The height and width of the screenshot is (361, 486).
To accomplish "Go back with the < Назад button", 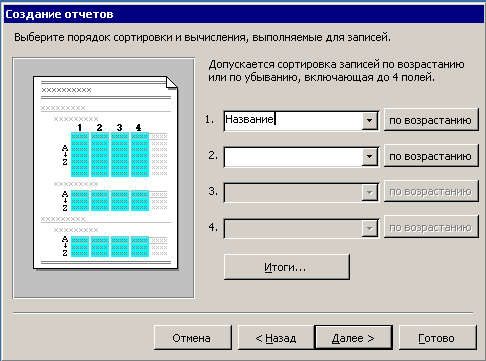I will pos(276,338).
